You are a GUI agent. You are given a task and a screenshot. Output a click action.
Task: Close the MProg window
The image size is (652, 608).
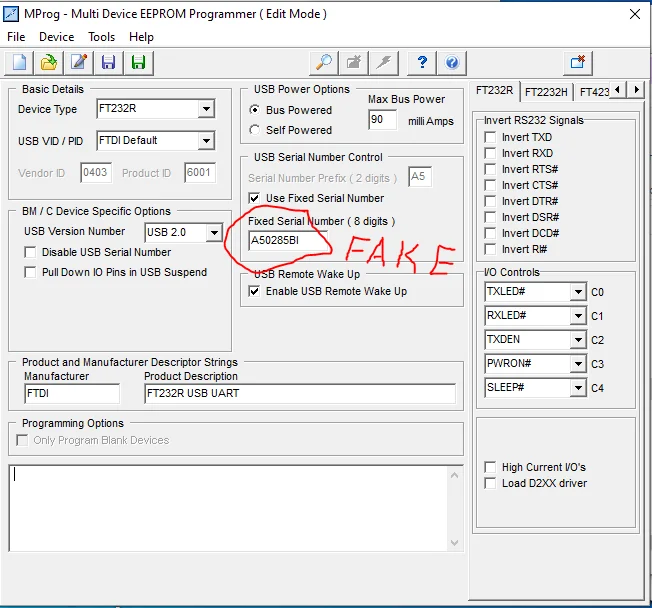pos(635,14)
